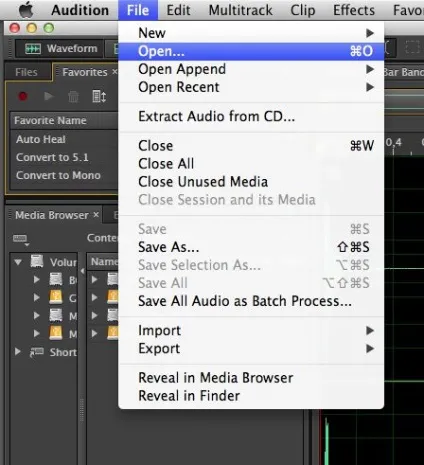Click the reorder favorites icon
The image size is (424, 465).
[x=99, y=97]
